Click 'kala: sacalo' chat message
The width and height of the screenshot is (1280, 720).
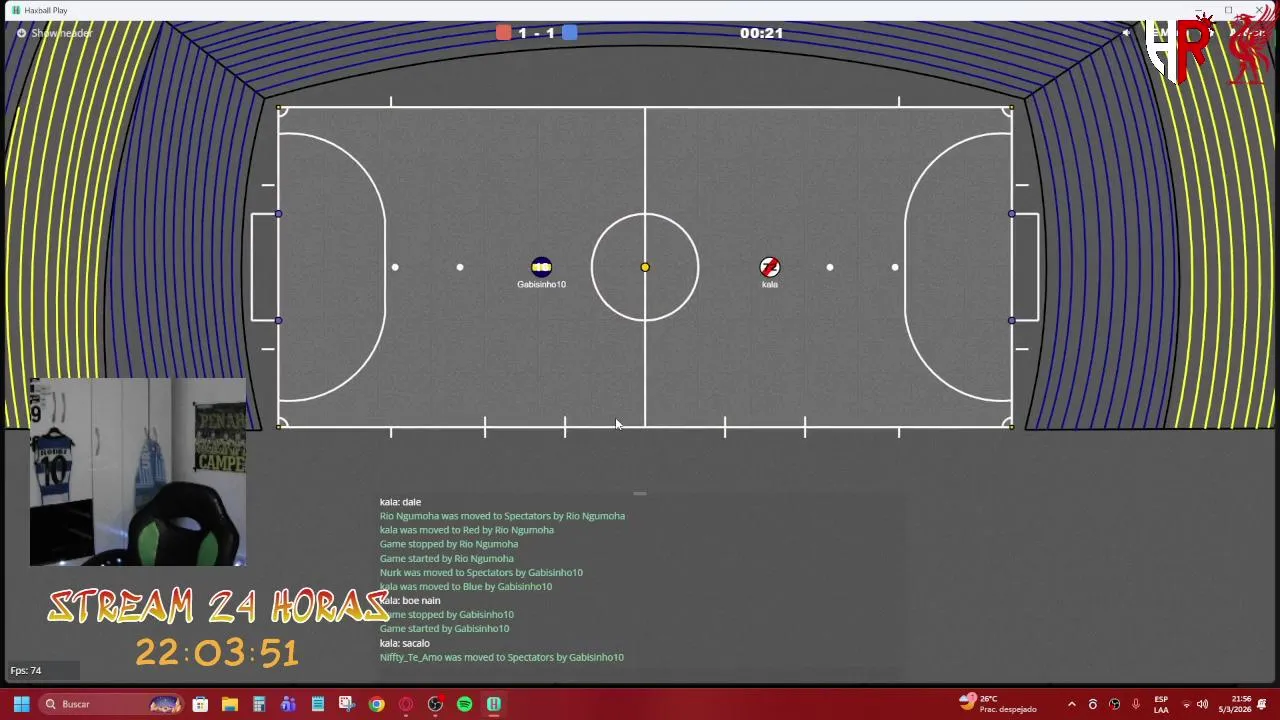[404, 643]
